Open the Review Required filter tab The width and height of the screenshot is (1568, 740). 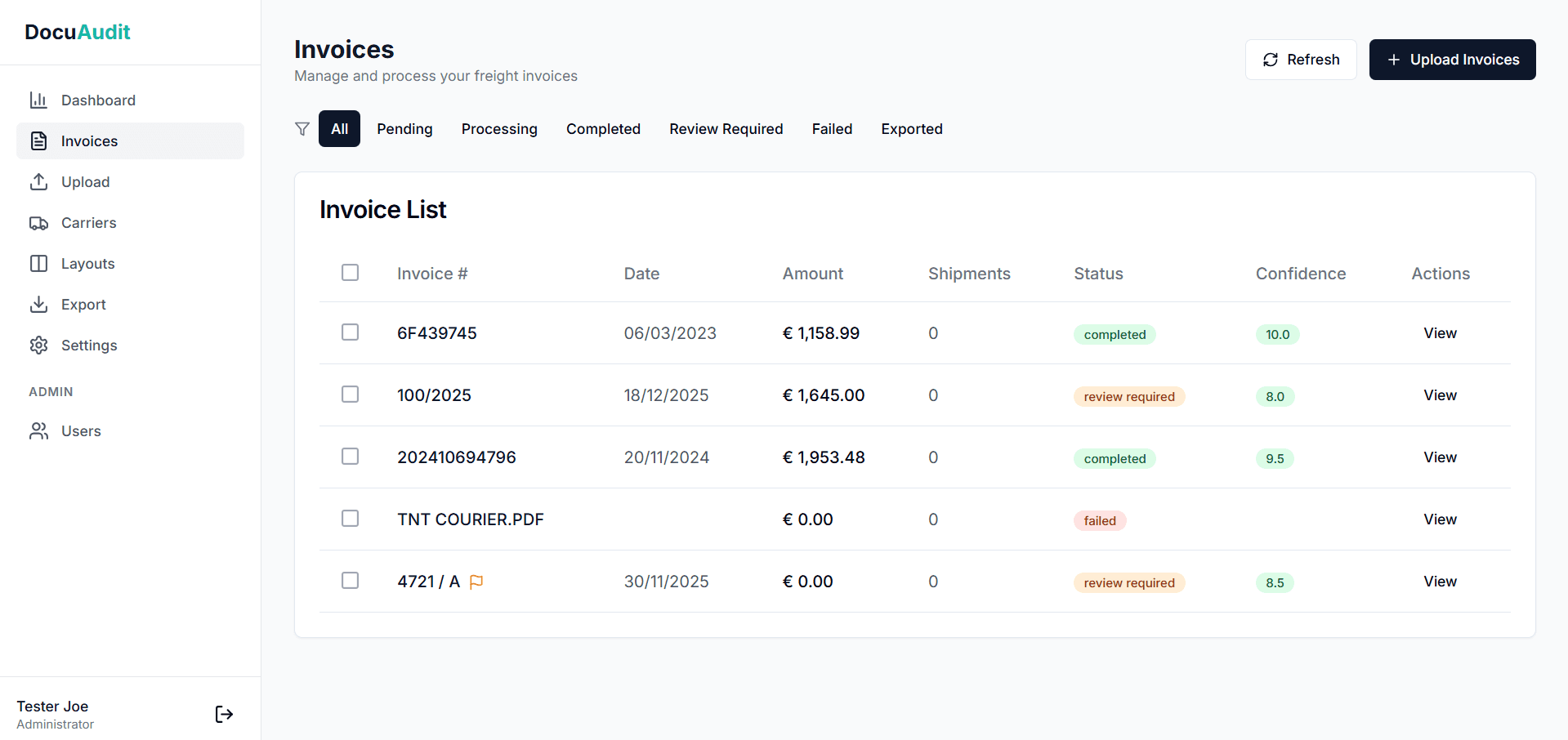pos(726,128)
